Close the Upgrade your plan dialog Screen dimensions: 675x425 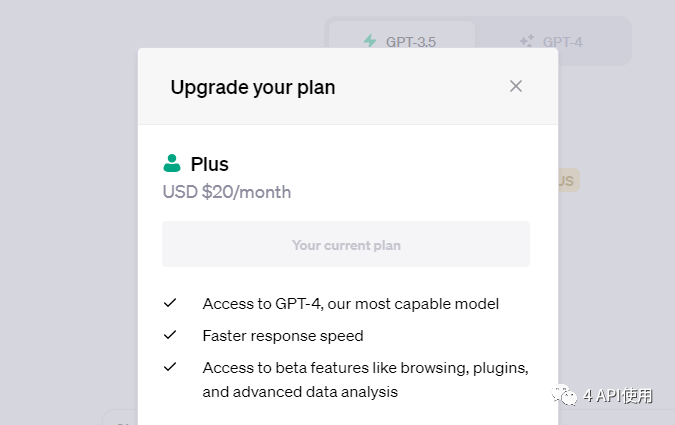516,86
